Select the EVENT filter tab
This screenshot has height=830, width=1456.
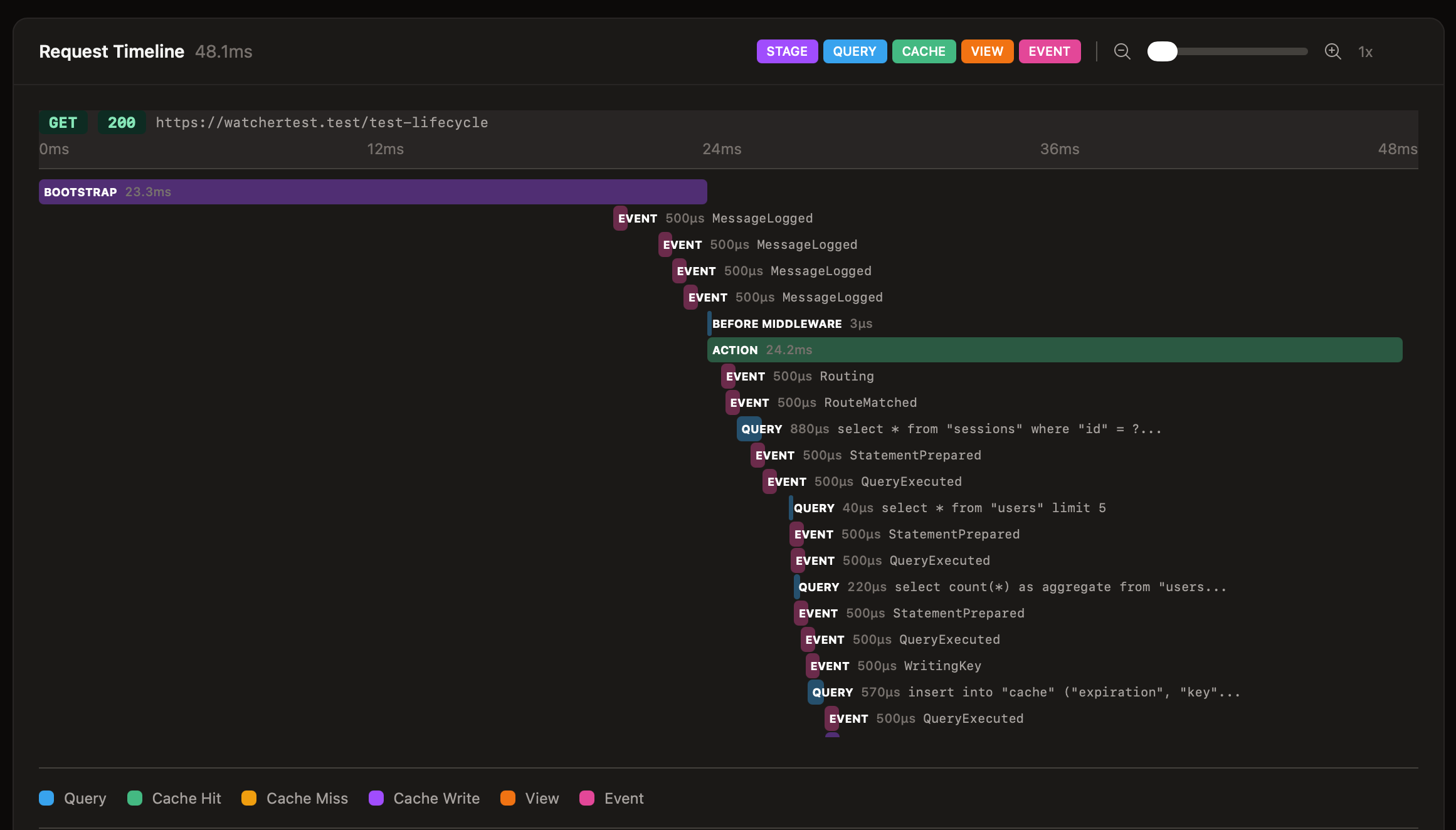[x=1049, y=51]
